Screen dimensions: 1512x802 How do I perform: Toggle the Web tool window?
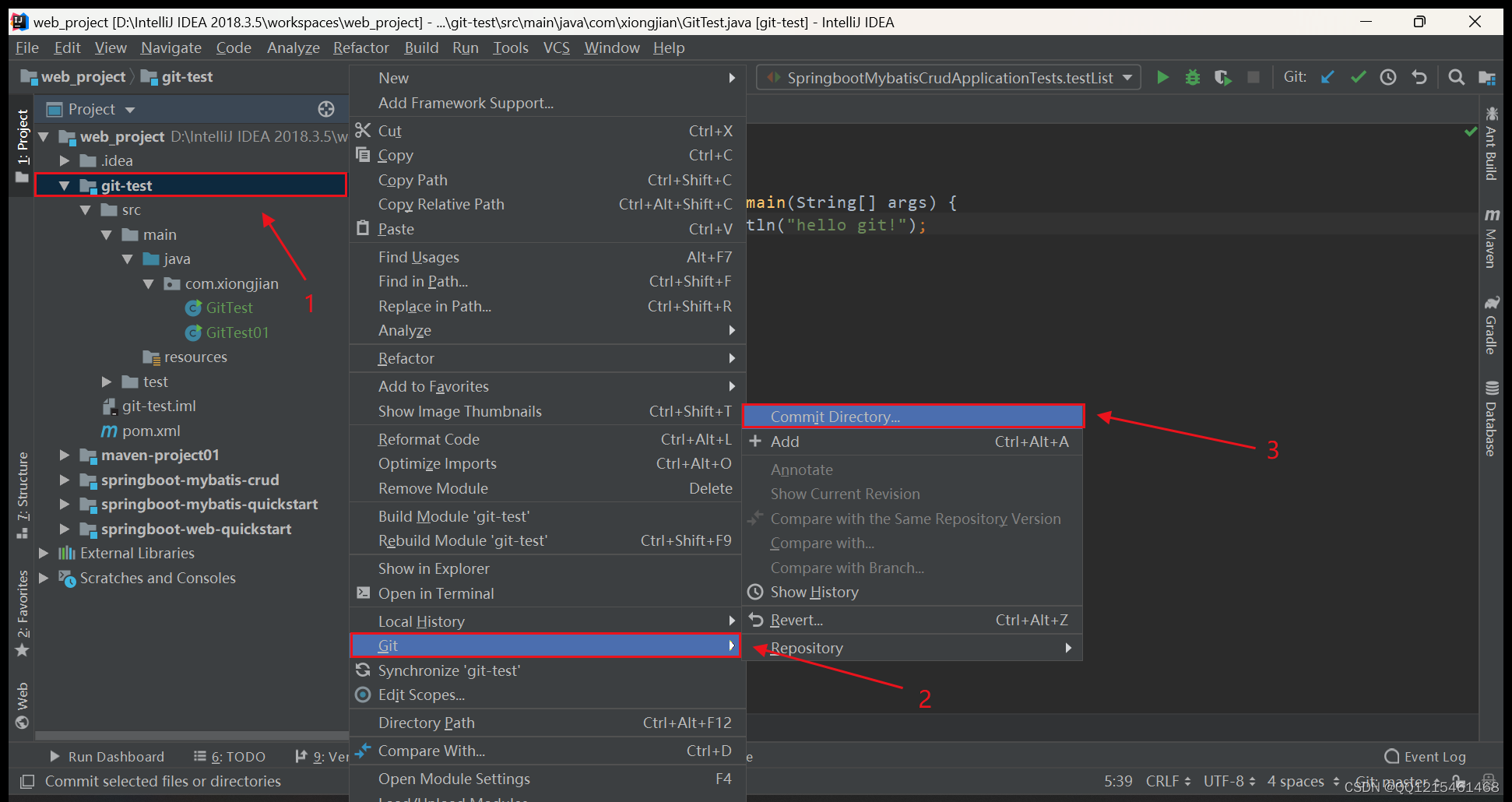[23, 705]
